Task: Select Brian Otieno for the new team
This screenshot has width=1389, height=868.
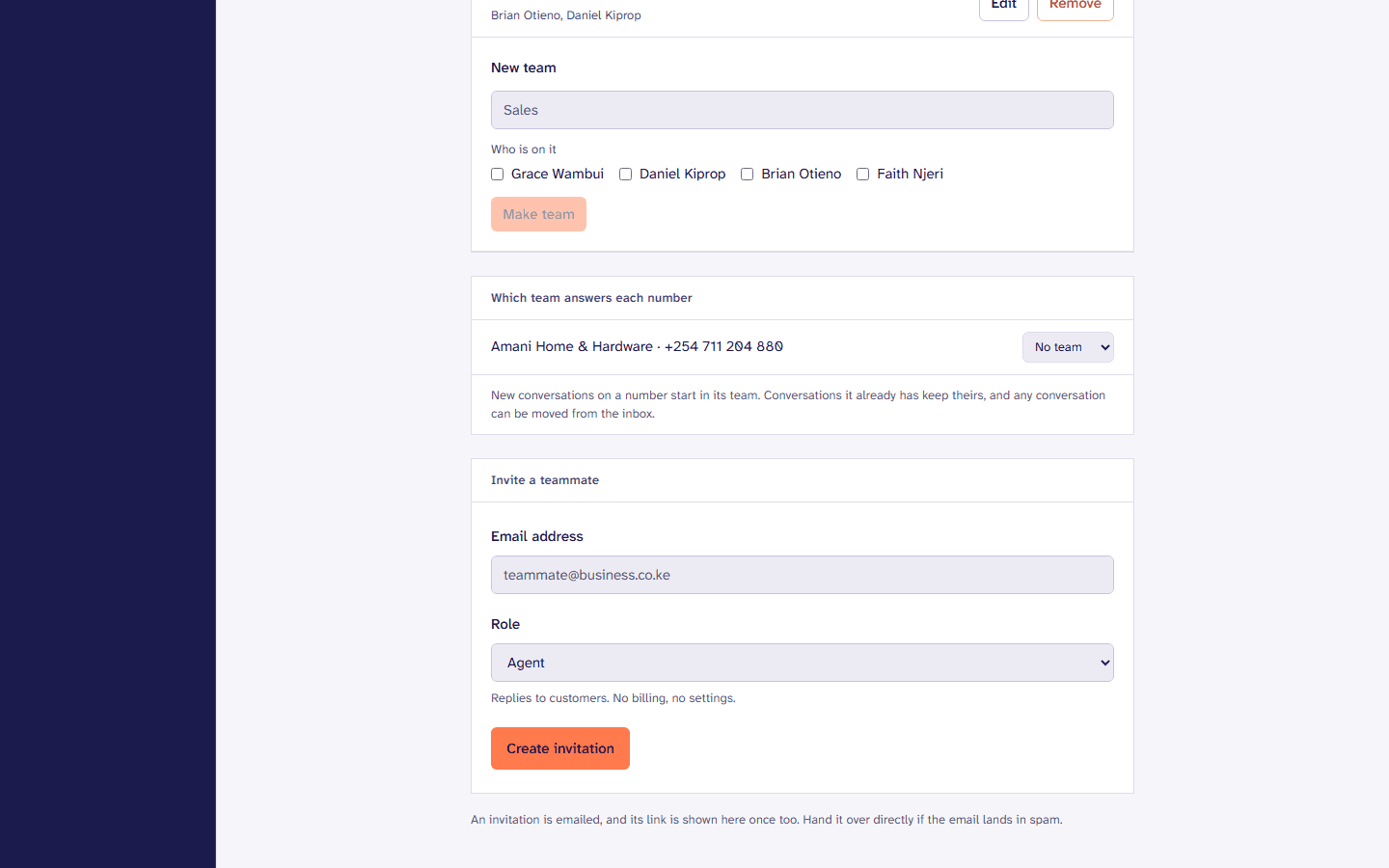Action: point(747,175)
